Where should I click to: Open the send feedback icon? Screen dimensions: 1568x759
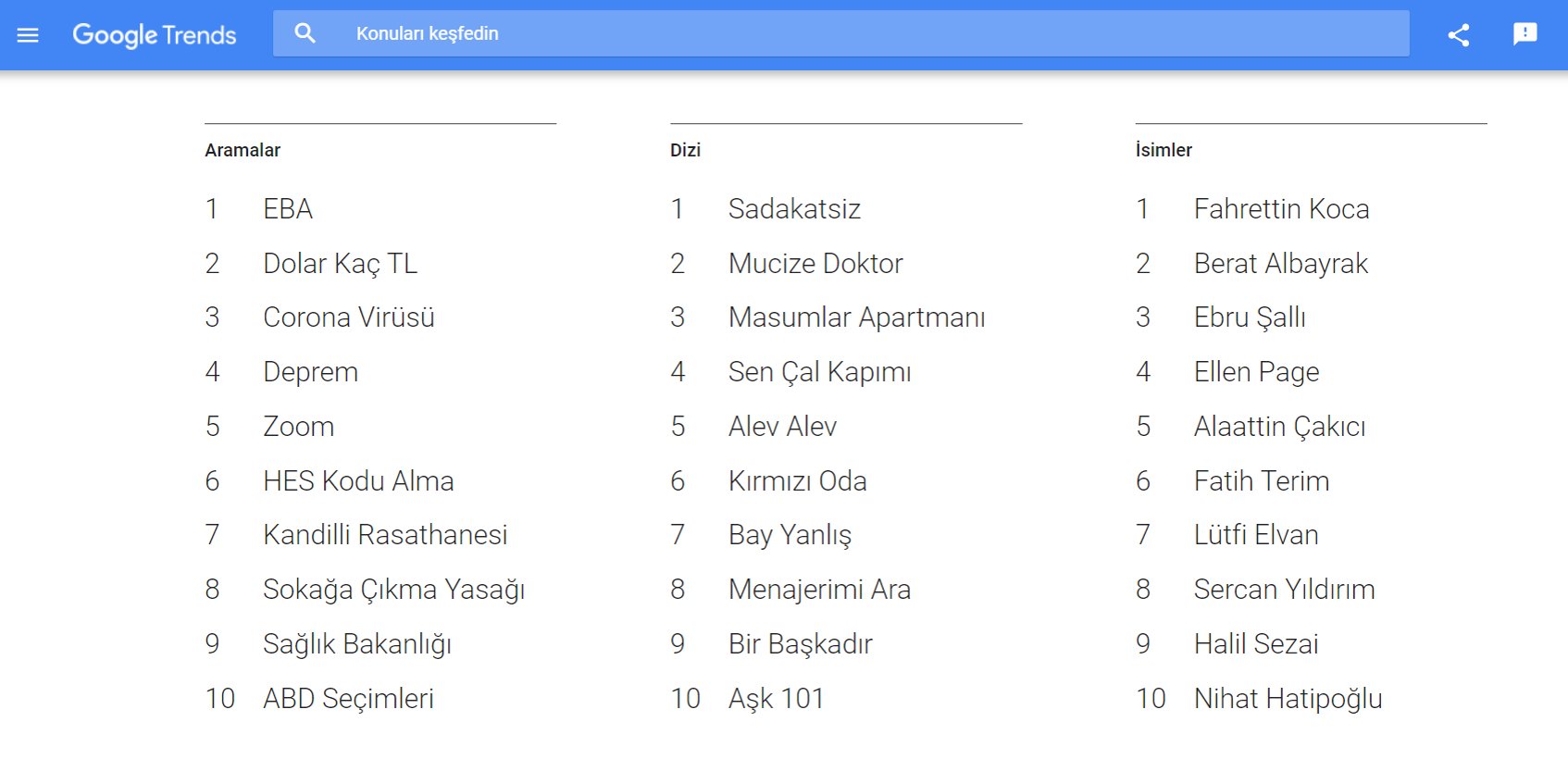click(1525, 34)
